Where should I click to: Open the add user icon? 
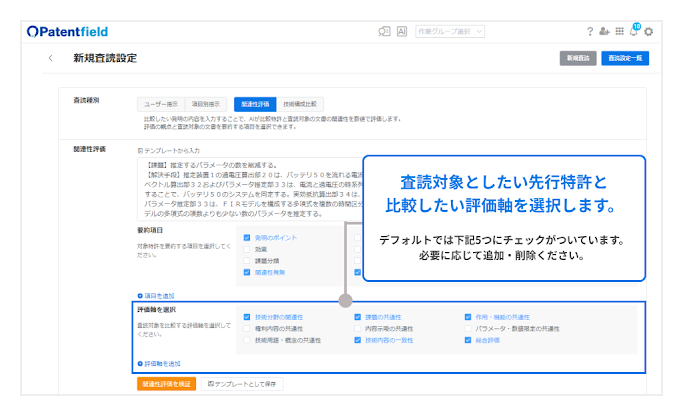coord(604,31)
